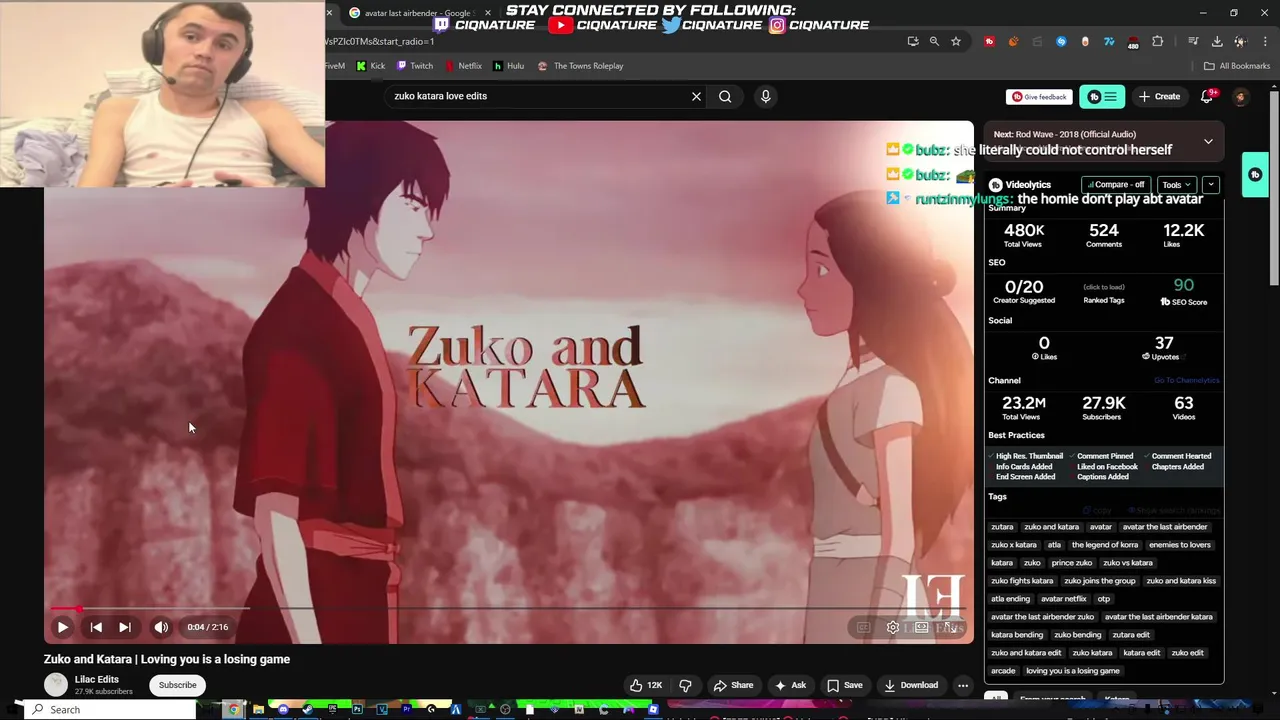Share the video
This screenshot has width=1280, height=720.
click(x=733, y=685)
